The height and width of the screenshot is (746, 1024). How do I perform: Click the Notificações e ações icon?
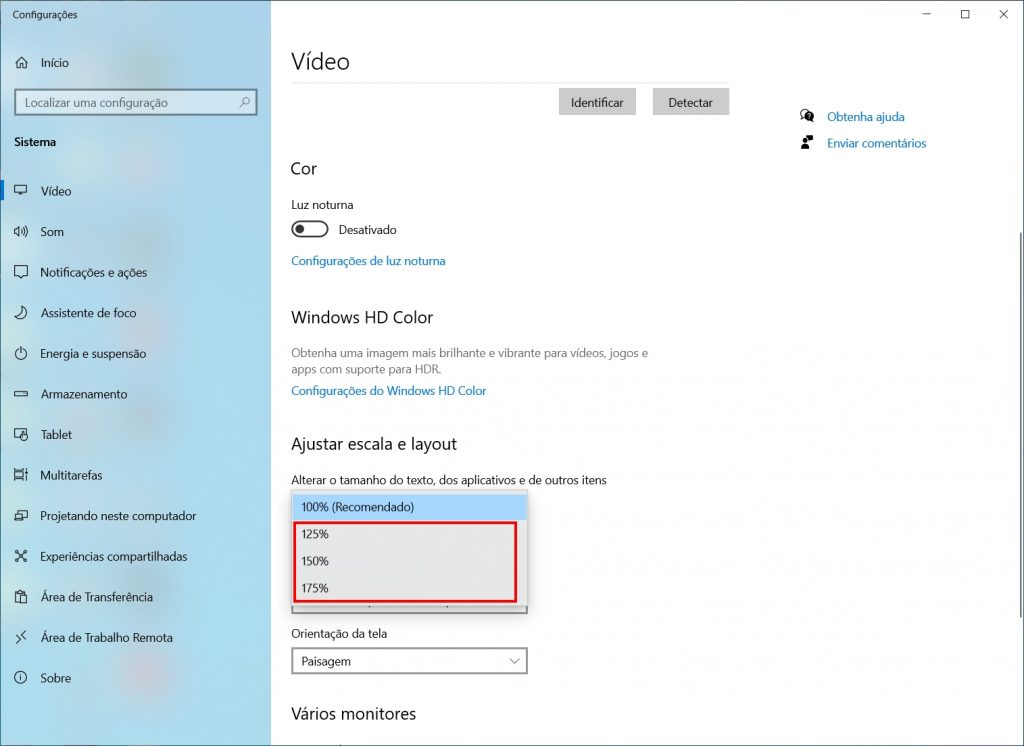(21, 272)
